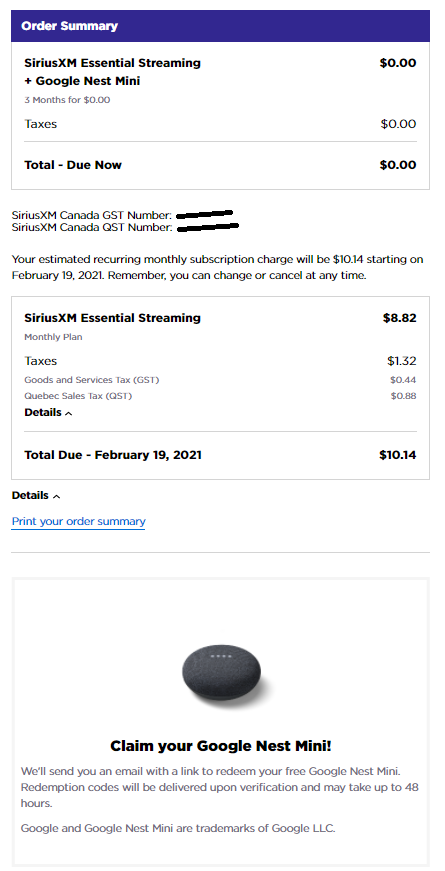This screenshot has width=445, height=871.
Task: Select the redacted GST Number value
Action: coord(204,214)
